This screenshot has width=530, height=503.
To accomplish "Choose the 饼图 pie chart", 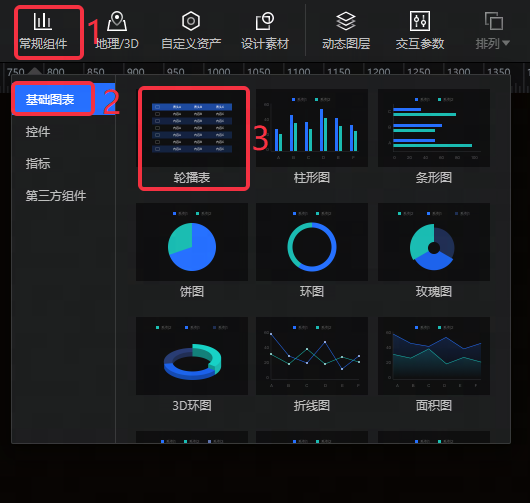I will point(192,251).
